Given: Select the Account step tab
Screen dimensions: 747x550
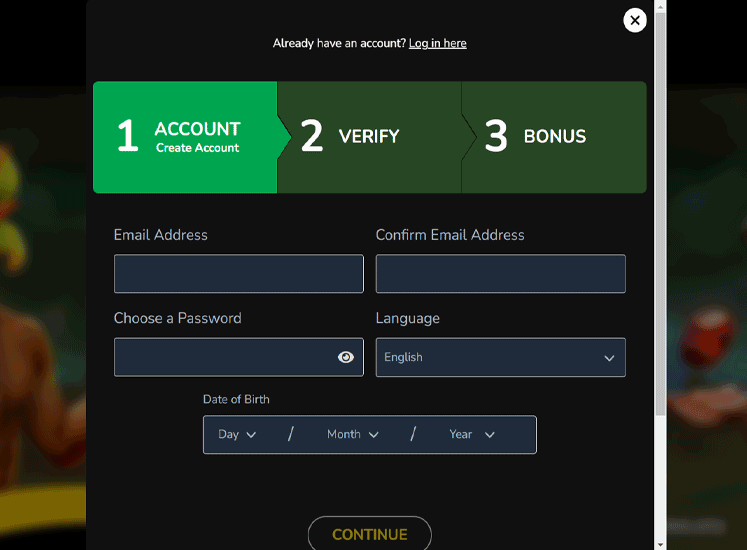Looking at the screenshot, I should 185,137.
